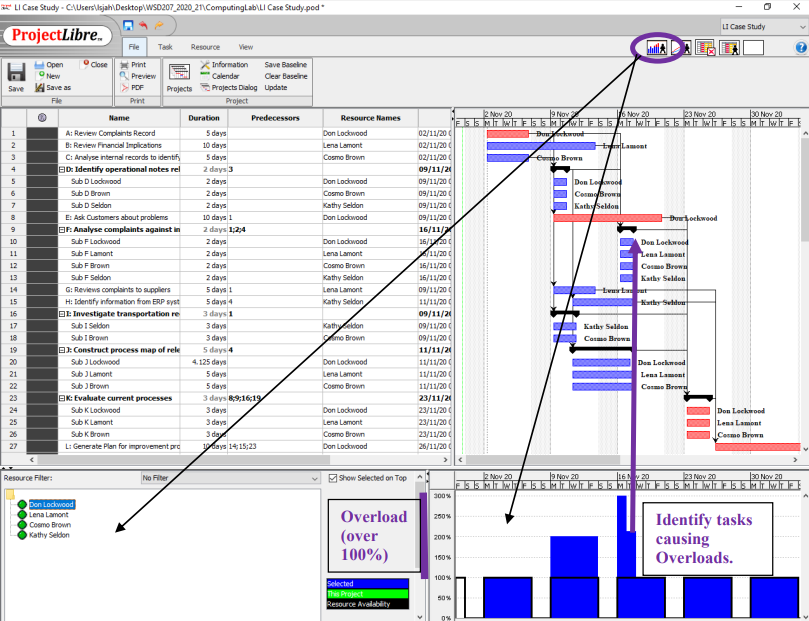The image size is (809, 621).
Task: Switch to the Resource ribbon tab
Action: [205, 47]
